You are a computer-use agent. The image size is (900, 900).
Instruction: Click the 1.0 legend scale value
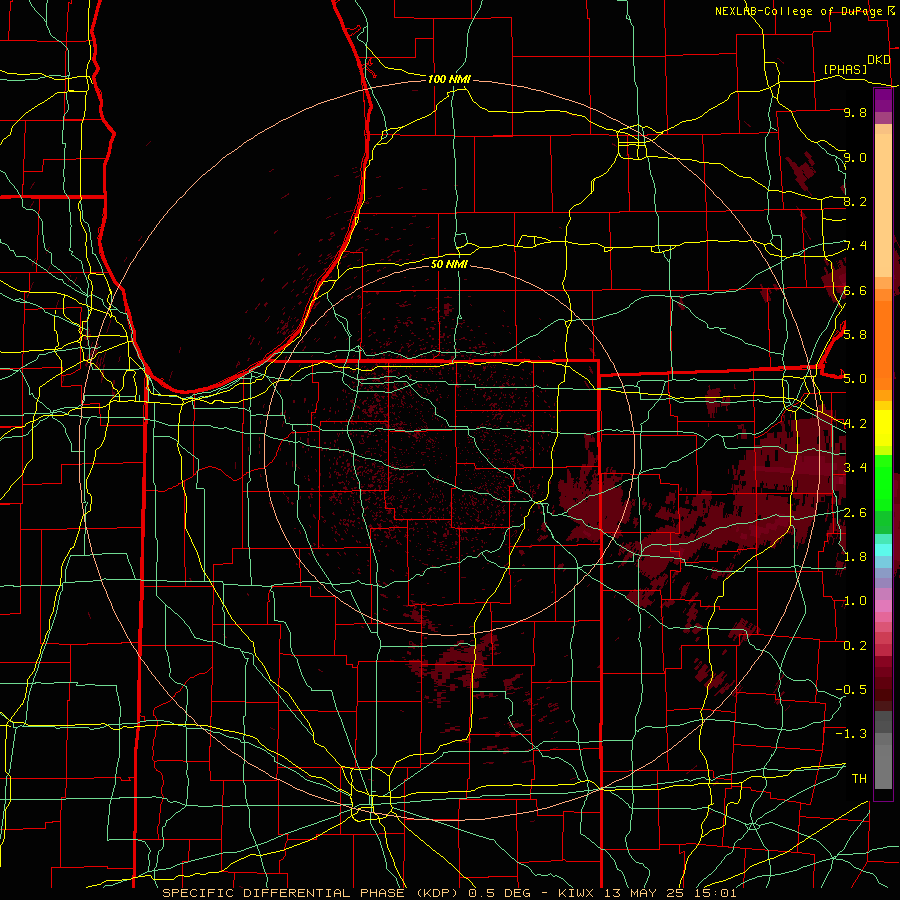click(x=855, y=601)
